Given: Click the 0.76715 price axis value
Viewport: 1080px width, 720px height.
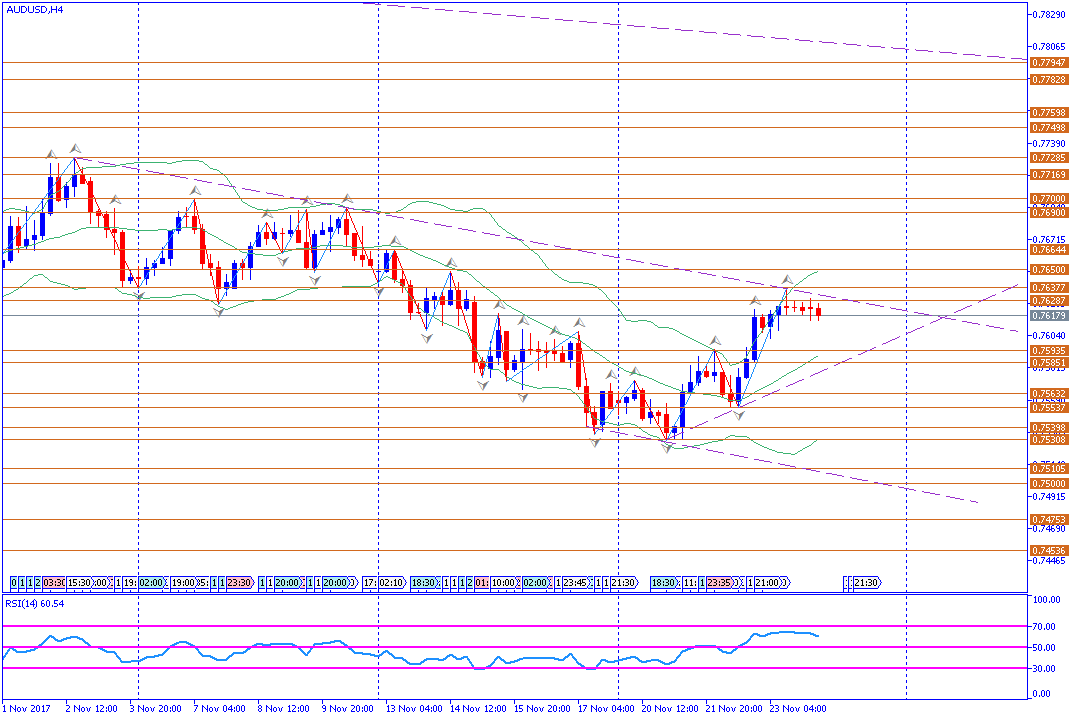Looking at the screenshot, I should pos(1050,238).
